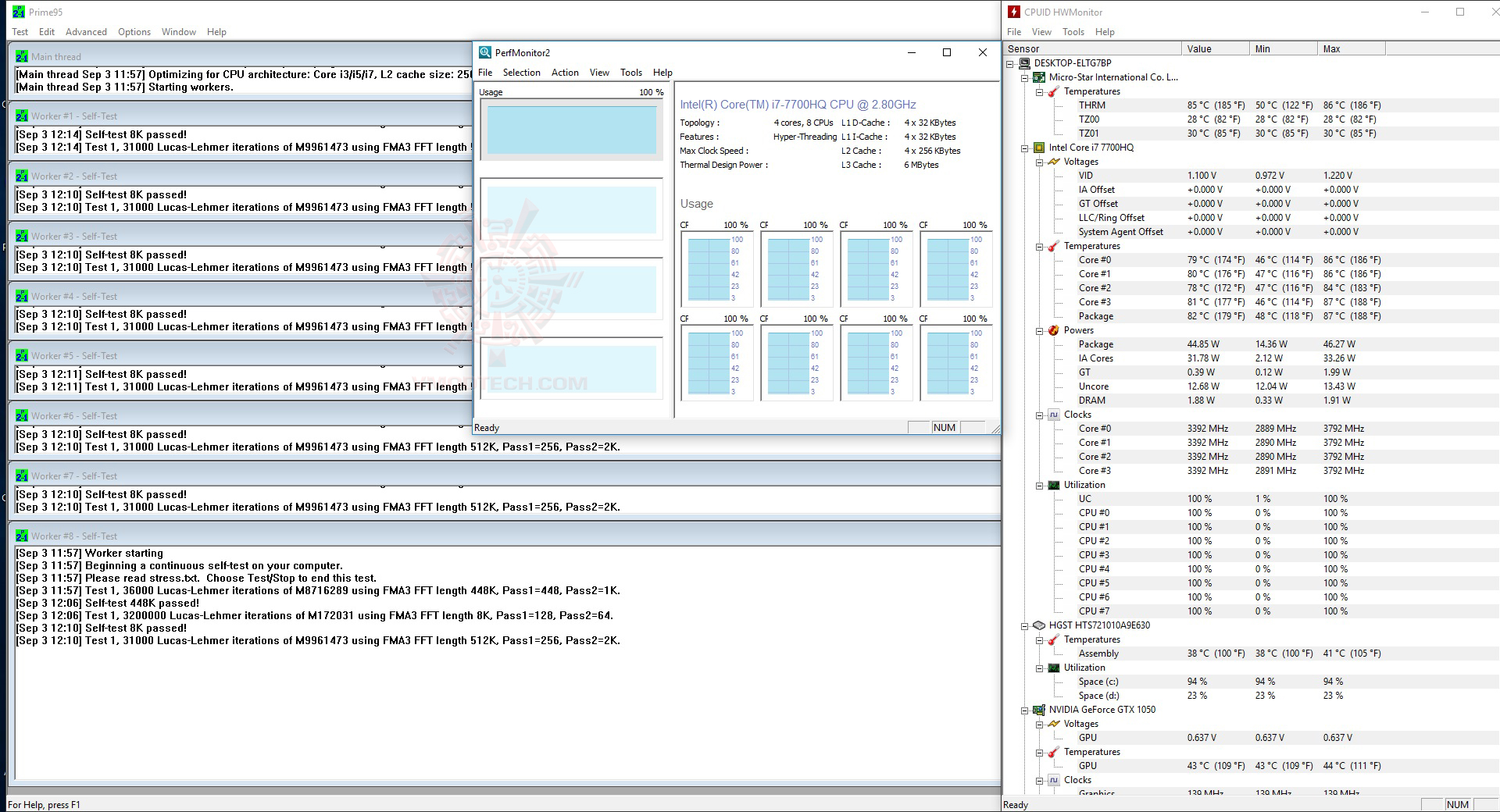The width and height of the screenshot is (1500, 812).
Task: Click the Utilization icon under HGST drive
Action: 1053,668
